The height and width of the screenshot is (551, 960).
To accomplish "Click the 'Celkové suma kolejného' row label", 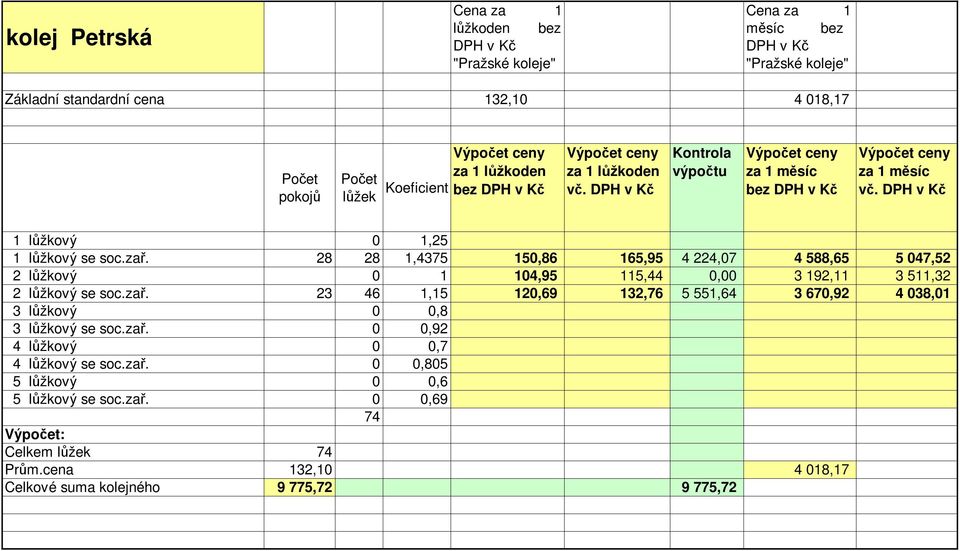I will tap(83, 488).
